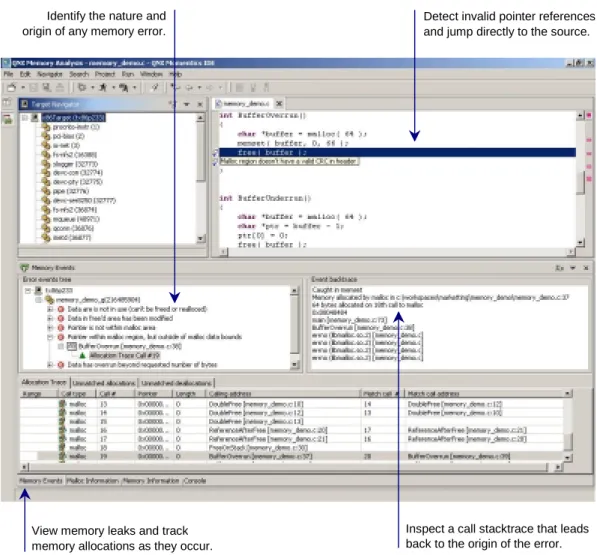This screenshot has width=597, height=555.
Task: Click the open perspective icon on left bar
Action: click(x=7, y=102)
